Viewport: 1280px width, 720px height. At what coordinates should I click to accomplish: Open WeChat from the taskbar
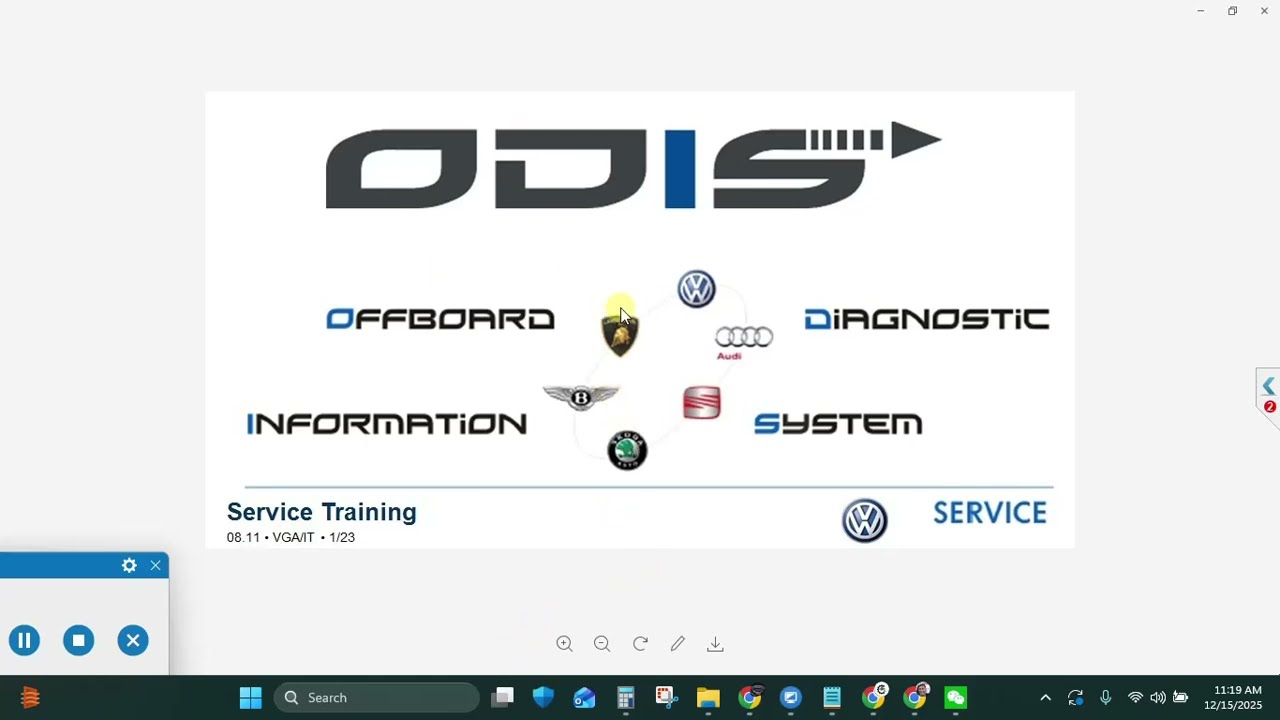coord(956,698)
